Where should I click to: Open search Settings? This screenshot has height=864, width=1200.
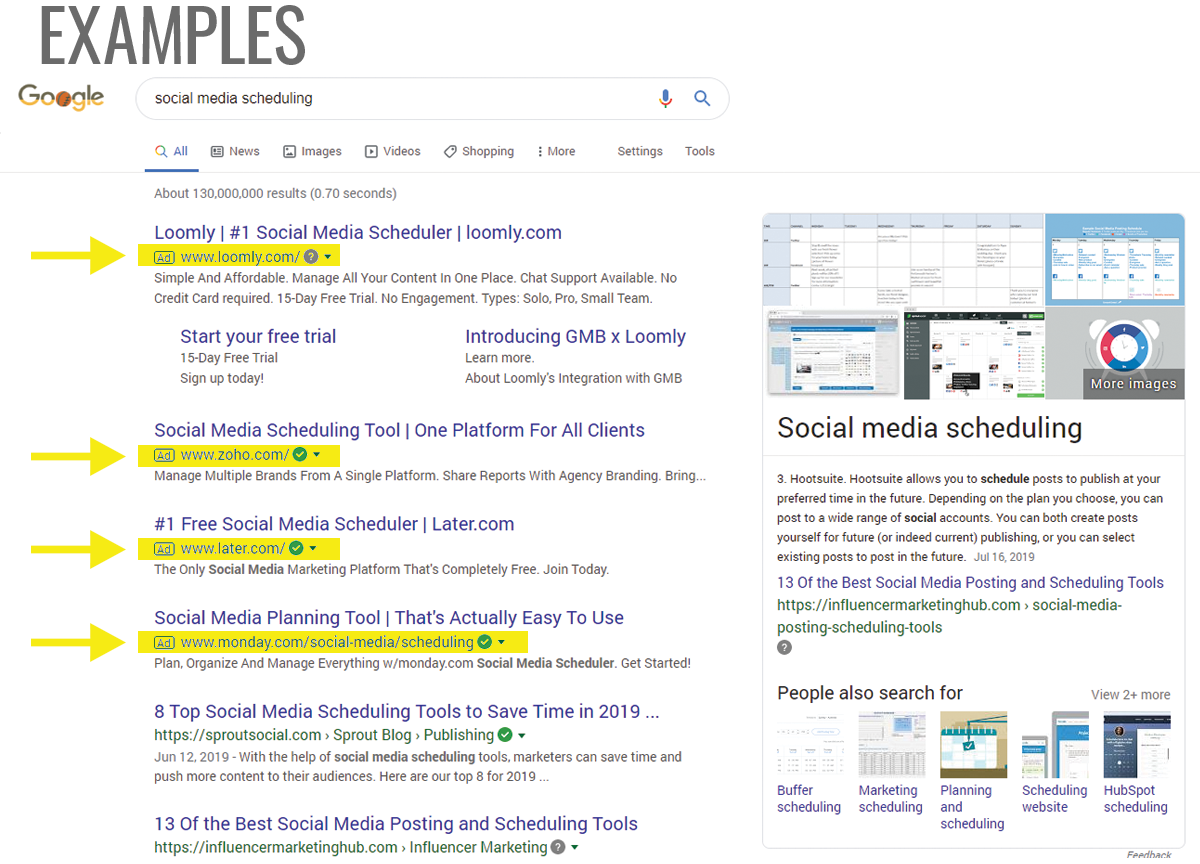(640, 151)
